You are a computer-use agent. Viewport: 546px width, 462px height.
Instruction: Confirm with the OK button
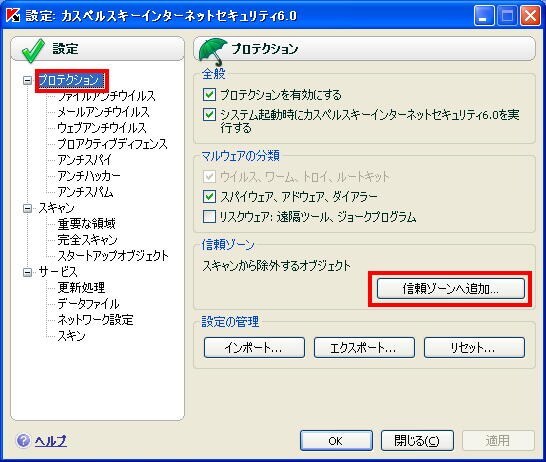click(x=336, y=441)
